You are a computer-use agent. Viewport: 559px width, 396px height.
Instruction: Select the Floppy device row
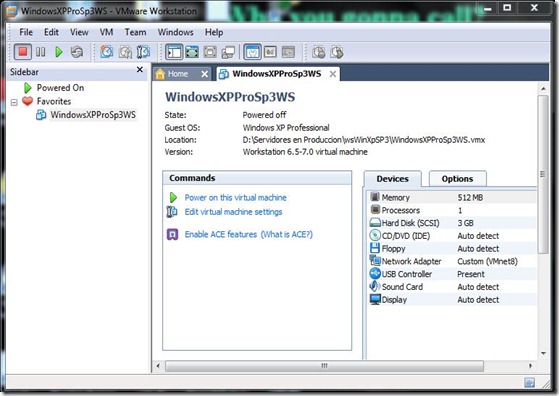[x=452, y=248]
